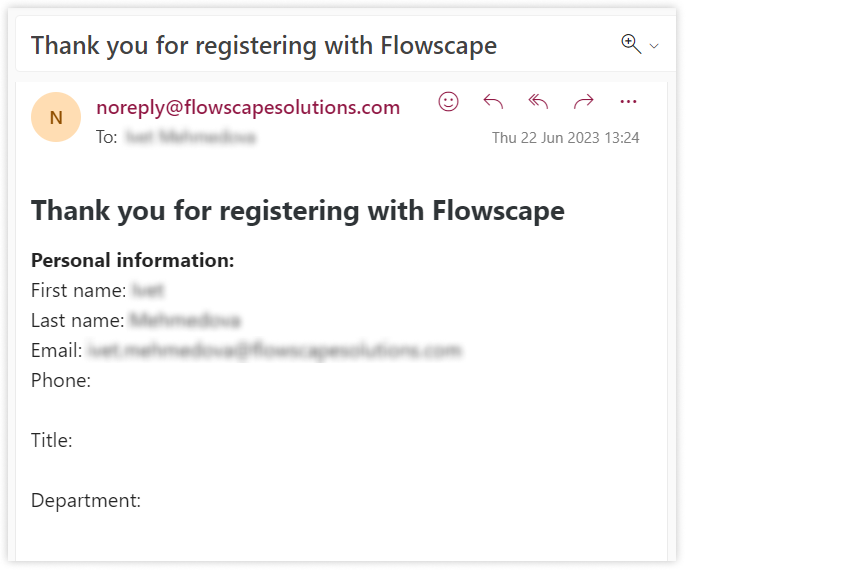Reply using the single-arrow reply icon
Image resolution: width=857 pixels, height=570 pixels.
pyautogui.click(x=493, y=102)
